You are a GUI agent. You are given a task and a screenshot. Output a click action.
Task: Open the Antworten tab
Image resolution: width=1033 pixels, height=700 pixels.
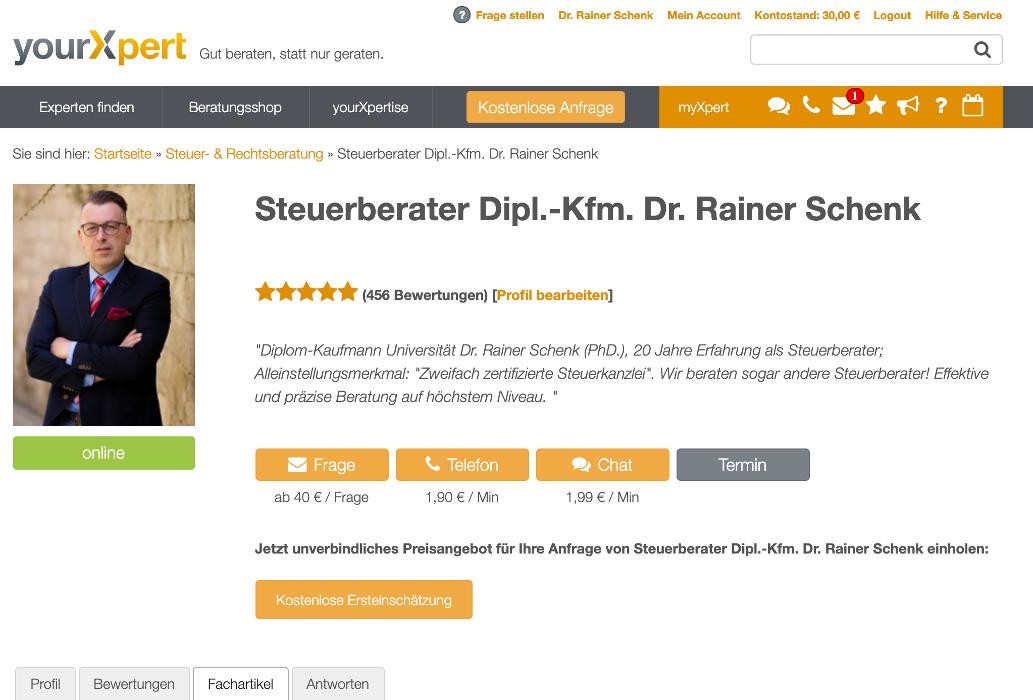click(337, 684)
